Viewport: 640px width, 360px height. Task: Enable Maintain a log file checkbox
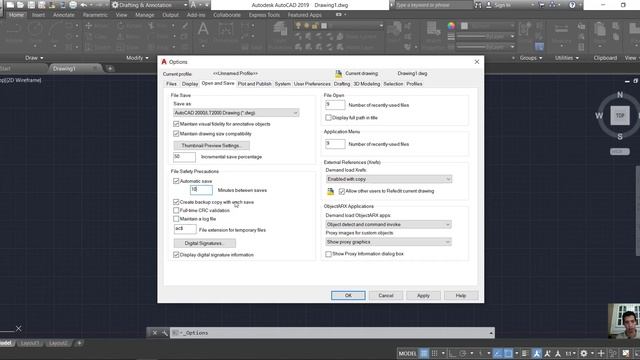(176, 219)
